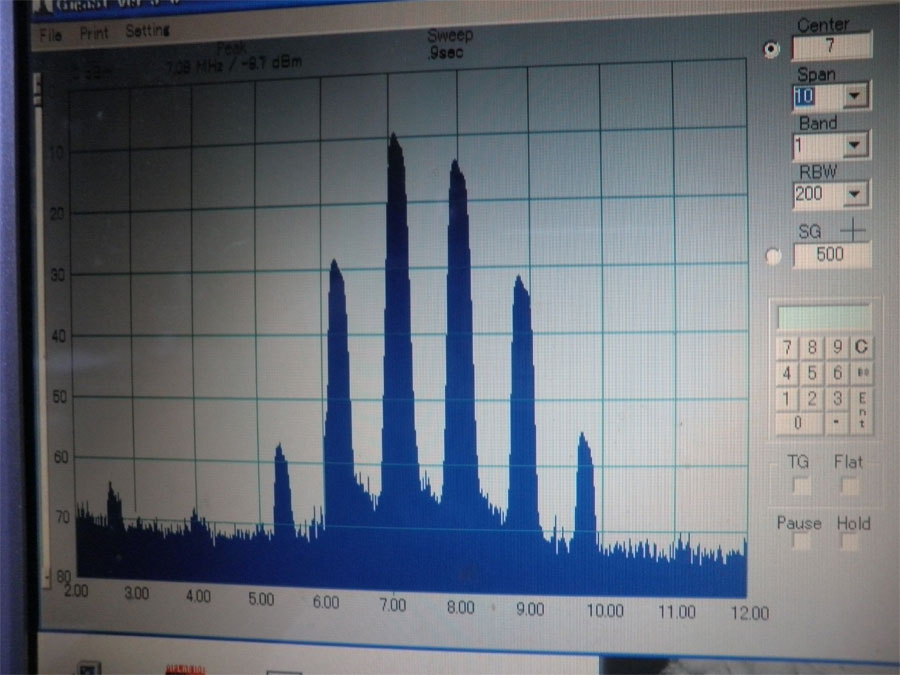Open the Print menu
This screenshot has width=900, height=675.
click(x=94, y=33)
